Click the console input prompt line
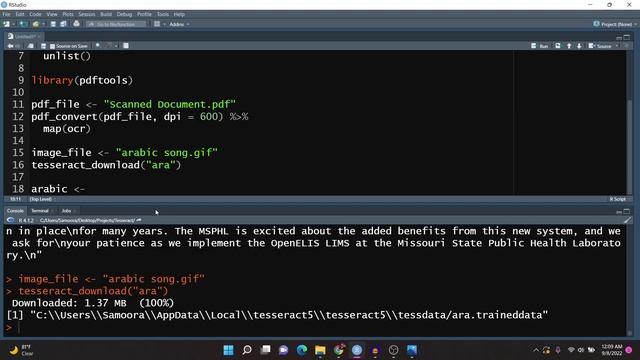Screen dimensions: 640x360 (x=316, y=327)
